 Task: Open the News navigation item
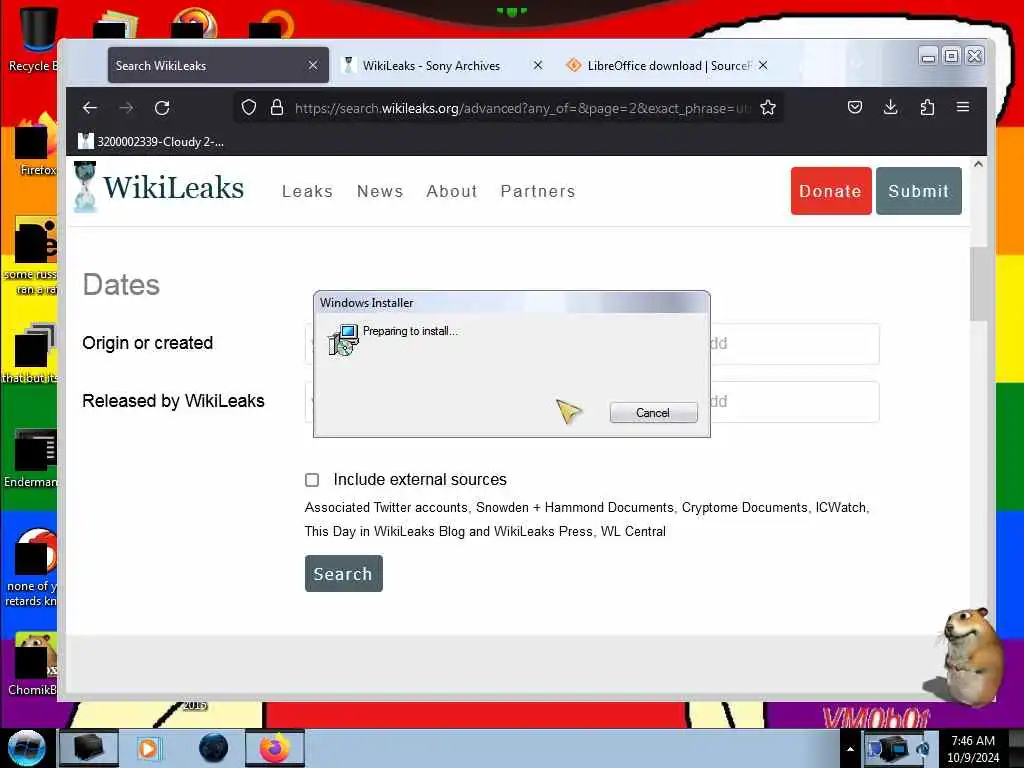380,191
